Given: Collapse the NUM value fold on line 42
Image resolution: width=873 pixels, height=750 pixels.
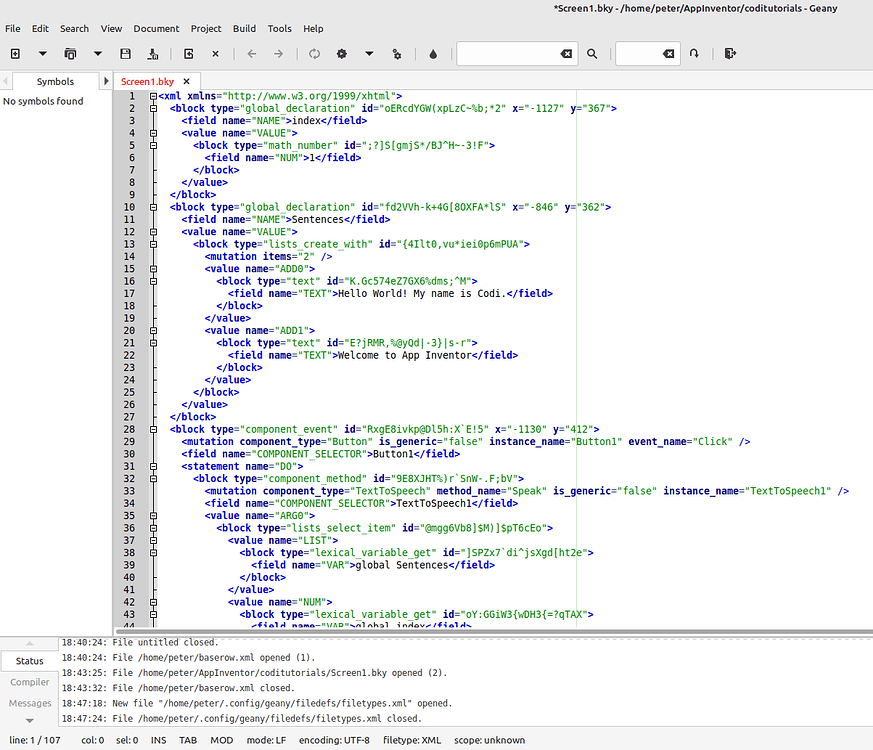Looking at the screenshot, I should (153, 602).
